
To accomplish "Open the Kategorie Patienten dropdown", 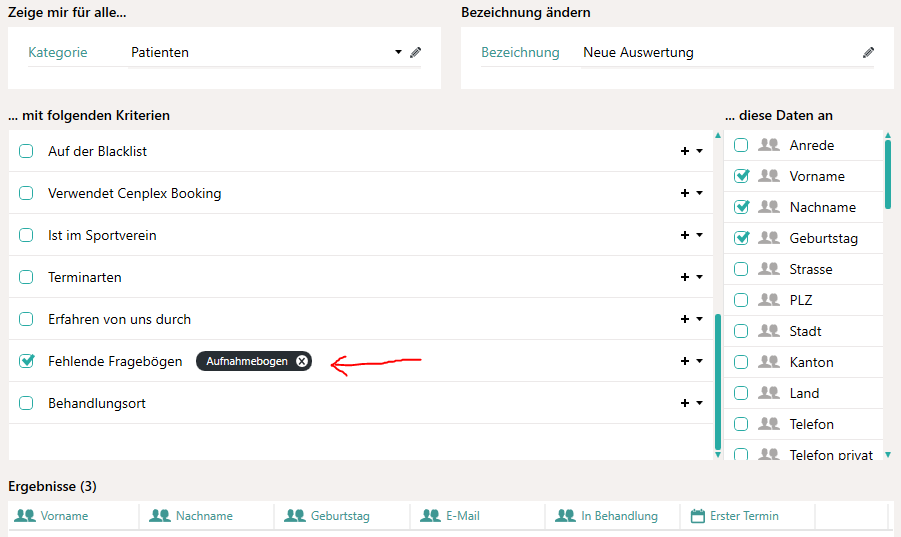I will (x=398, y=53).
